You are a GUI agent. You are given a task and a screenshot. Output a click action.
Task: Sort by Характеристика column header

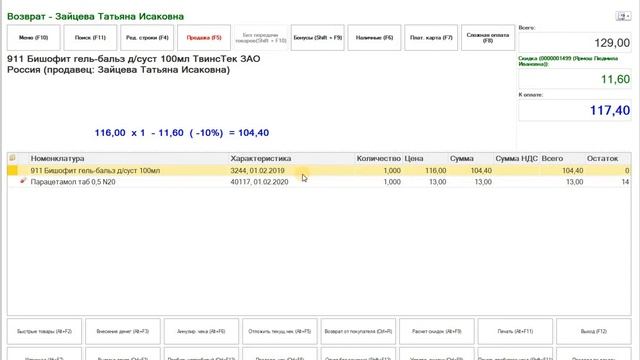(x=260, y=158)
